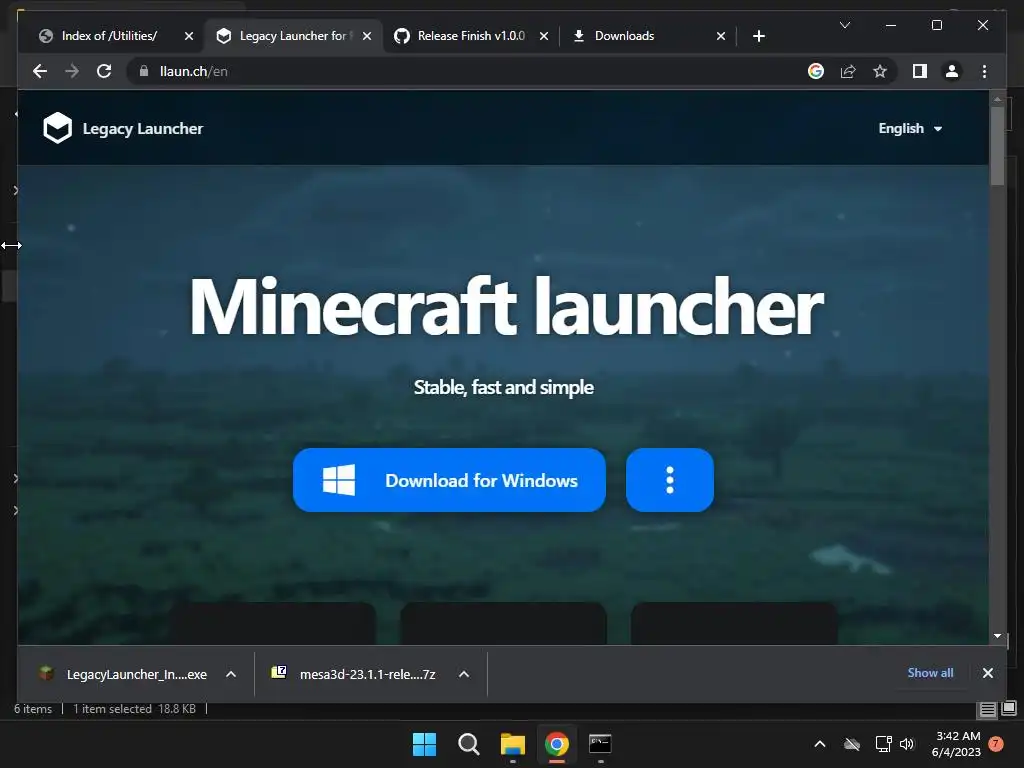This screenshot has height=768, width=1024.
Task: Open notification count badge
Action: pyautogui.click(x=996, y=744)
